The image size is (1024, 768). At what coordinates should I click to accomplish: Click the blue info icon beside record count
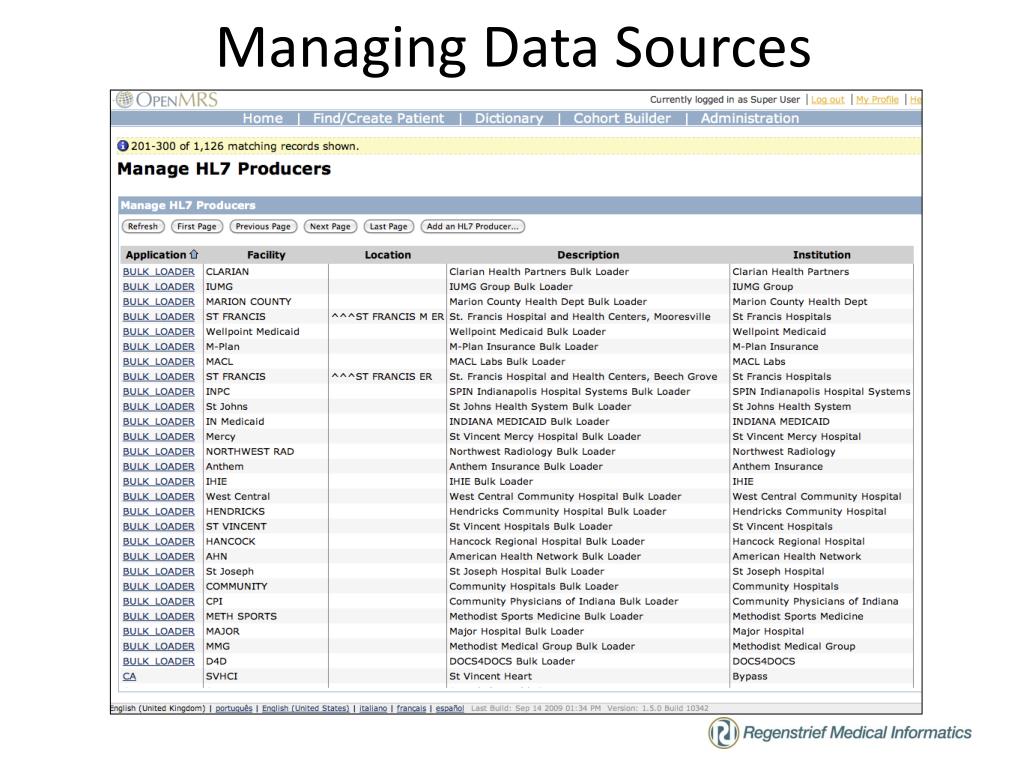coord(123,146)
